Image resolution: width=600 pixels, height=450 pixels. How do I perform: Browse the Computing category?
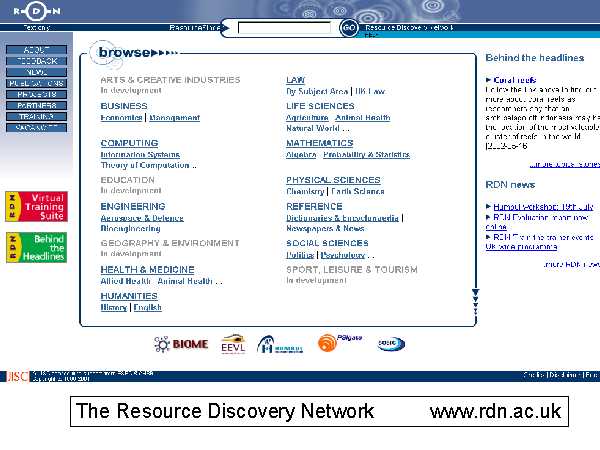tap(129, 143)
